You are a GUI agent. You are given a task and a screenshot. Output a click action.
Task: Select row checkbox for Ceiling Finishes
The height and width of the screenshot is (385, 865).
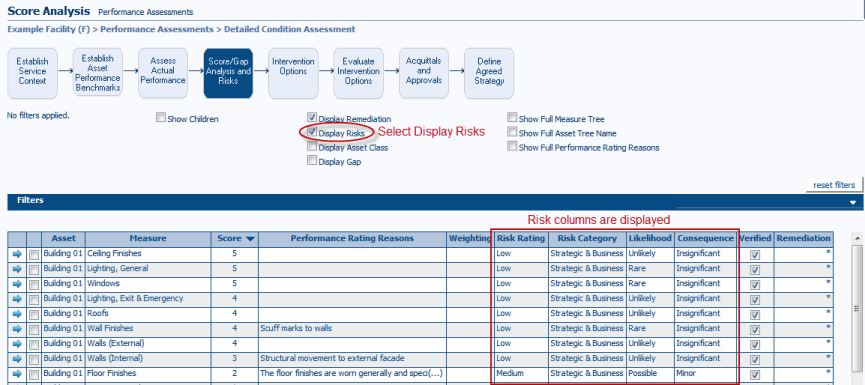coord(34,255)
